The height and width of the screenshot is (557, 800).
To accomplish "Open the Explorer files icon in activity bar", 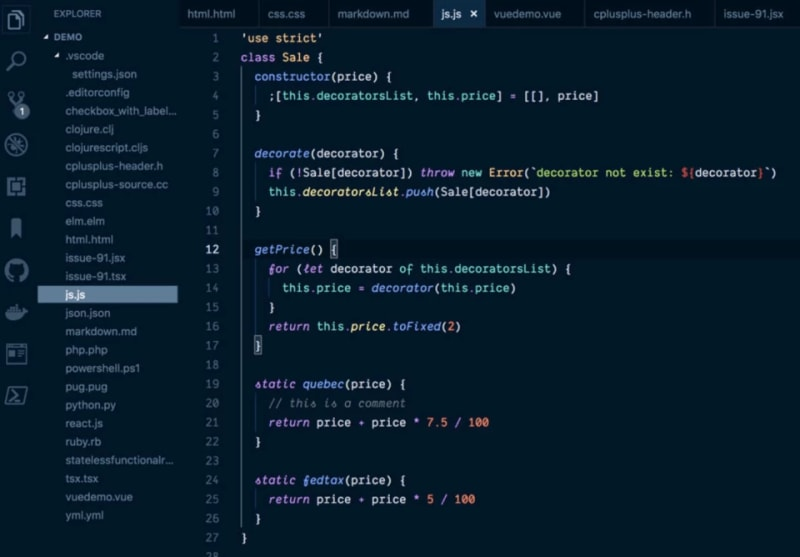I will click(16, 19).
